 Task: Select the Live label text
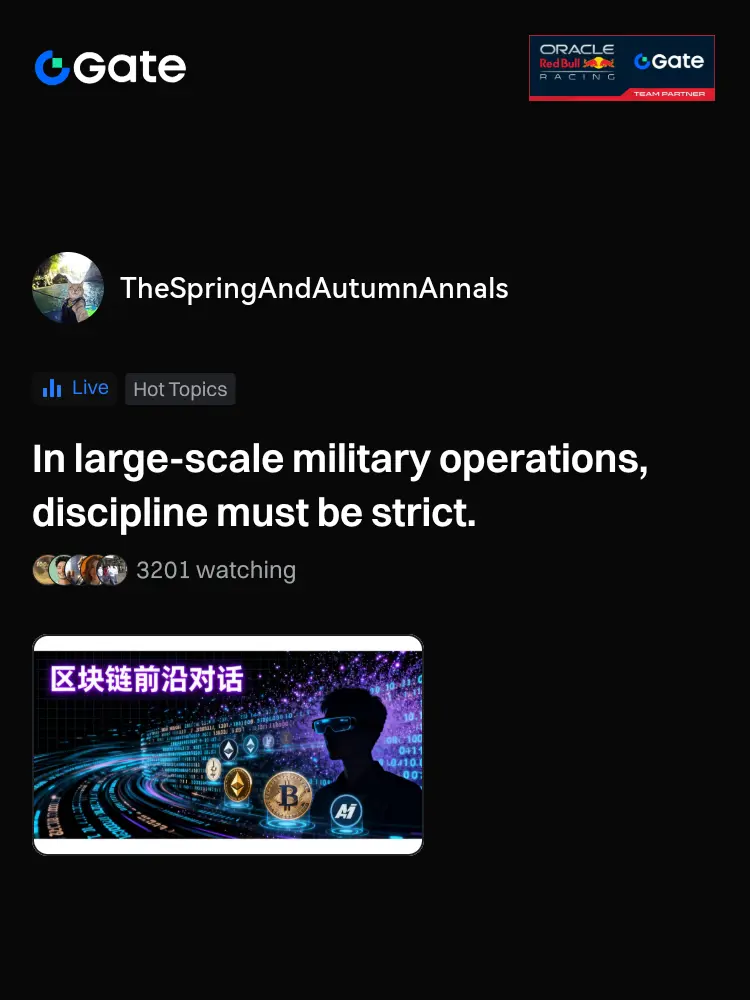(x=90, y=388)
